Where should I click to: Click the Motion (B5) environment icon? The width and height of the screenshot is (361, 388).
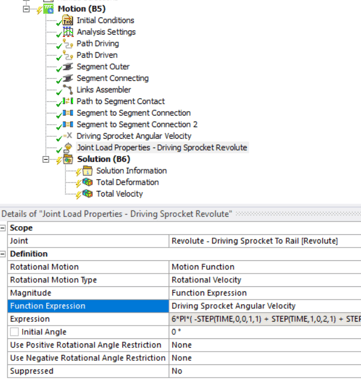(49, 9)
